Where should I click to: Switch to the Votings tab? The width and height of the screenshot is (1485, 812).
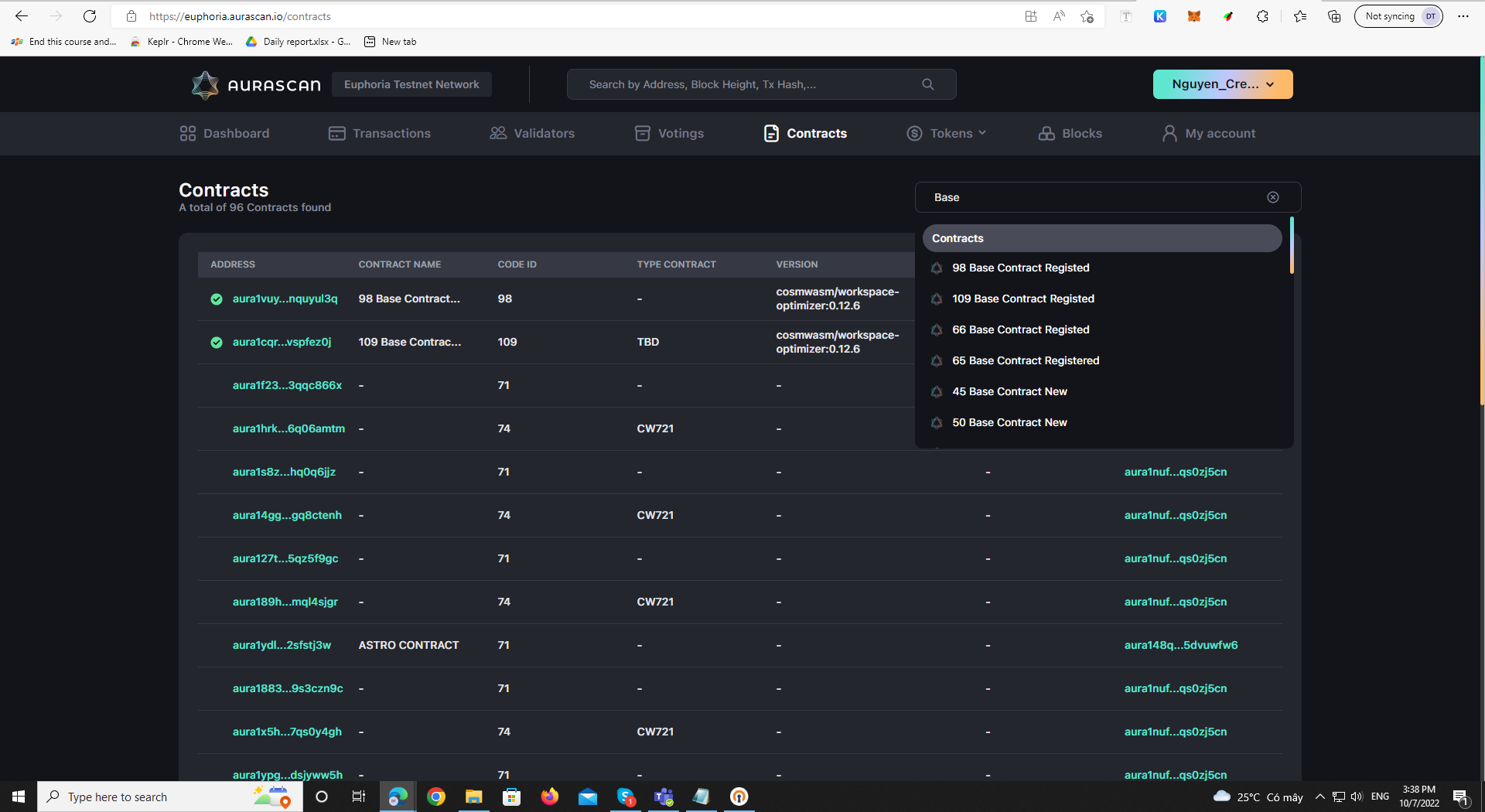pos(670,133)
